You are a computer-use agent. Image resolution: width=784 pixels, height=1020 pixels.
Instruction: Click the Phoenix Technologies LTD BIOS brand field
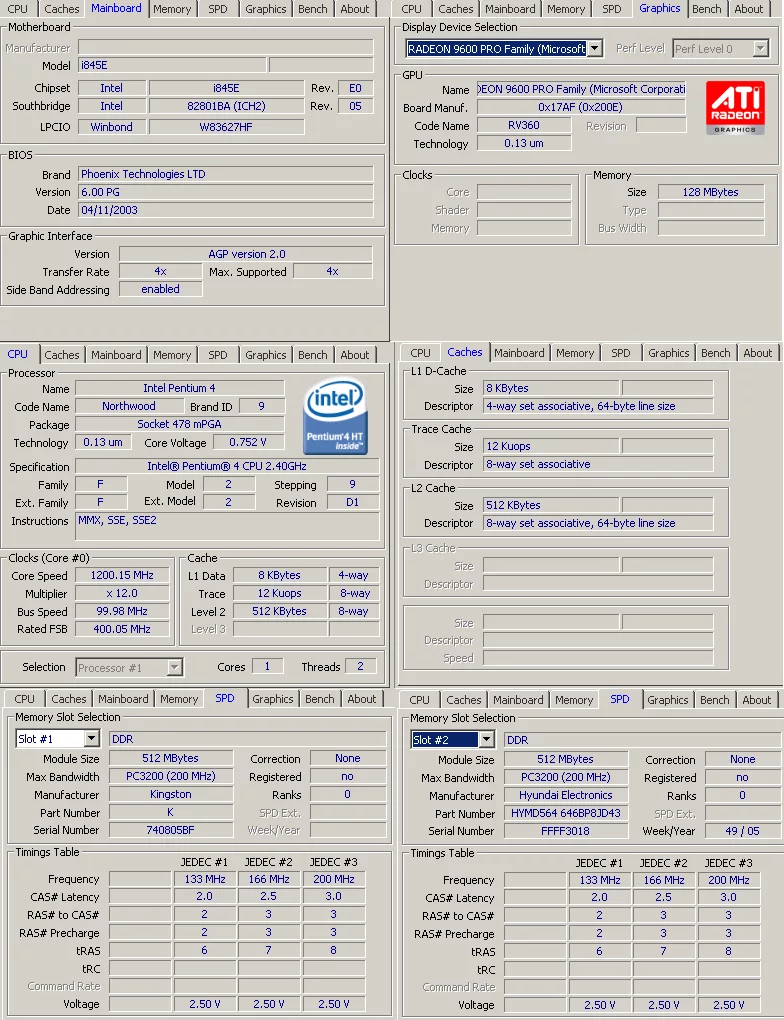click(225, 174)
